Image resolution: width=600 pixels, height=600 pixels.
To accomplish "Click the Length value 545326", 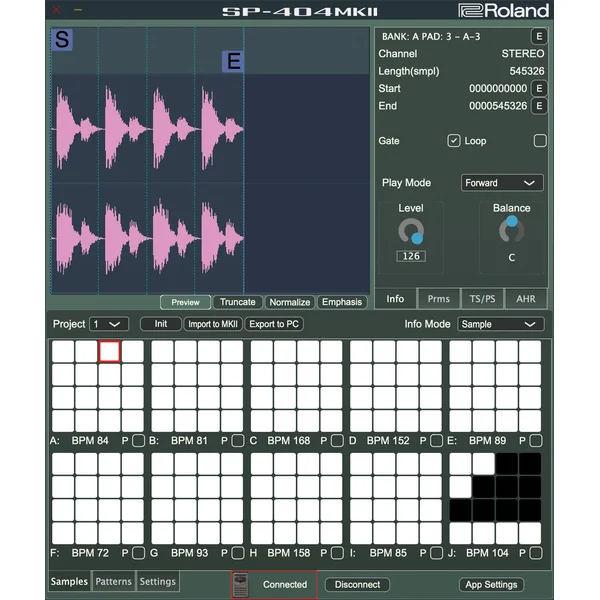I will (527, 71).
